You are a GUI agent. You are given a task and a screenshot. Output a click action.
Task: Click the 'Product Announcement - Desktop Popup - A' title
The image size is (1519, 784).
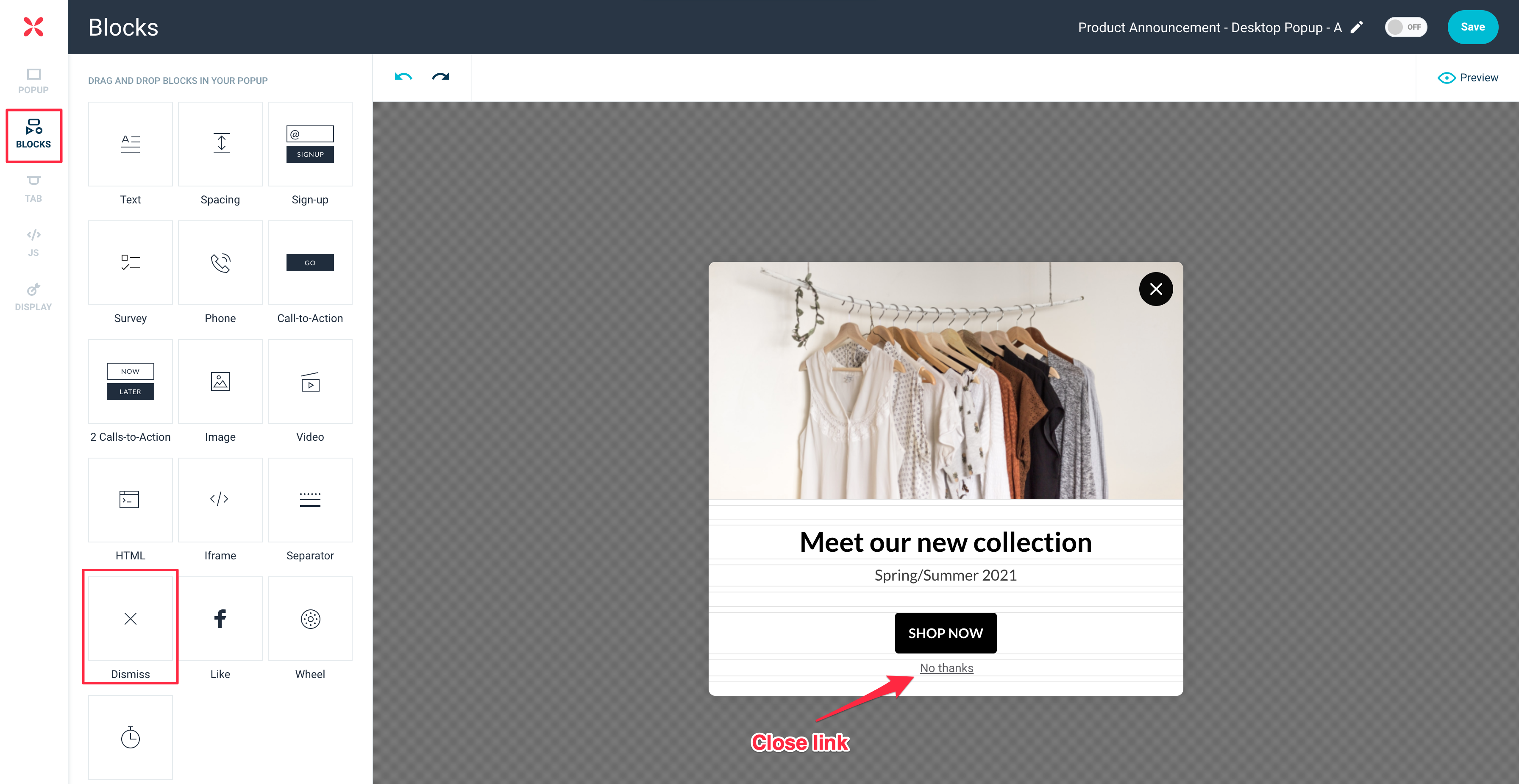point(1210,27)
